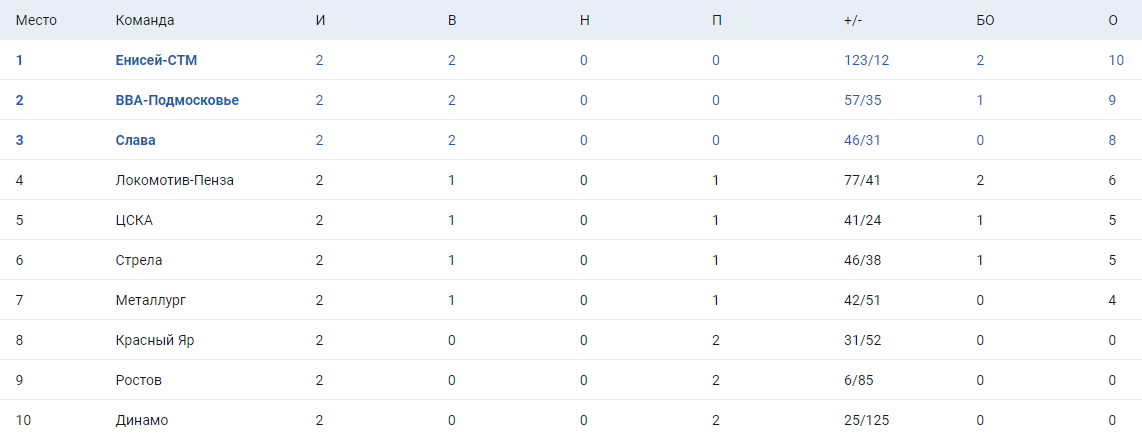Click the В wins column header

(452, 21)
